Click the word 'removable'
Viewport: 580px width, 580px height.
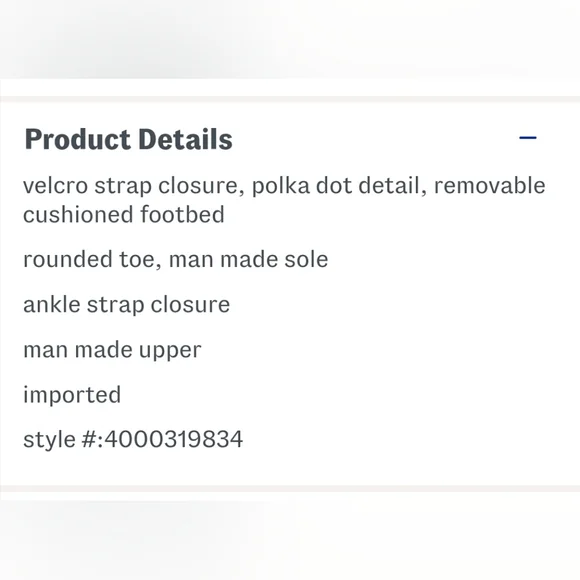click(490, 185)
